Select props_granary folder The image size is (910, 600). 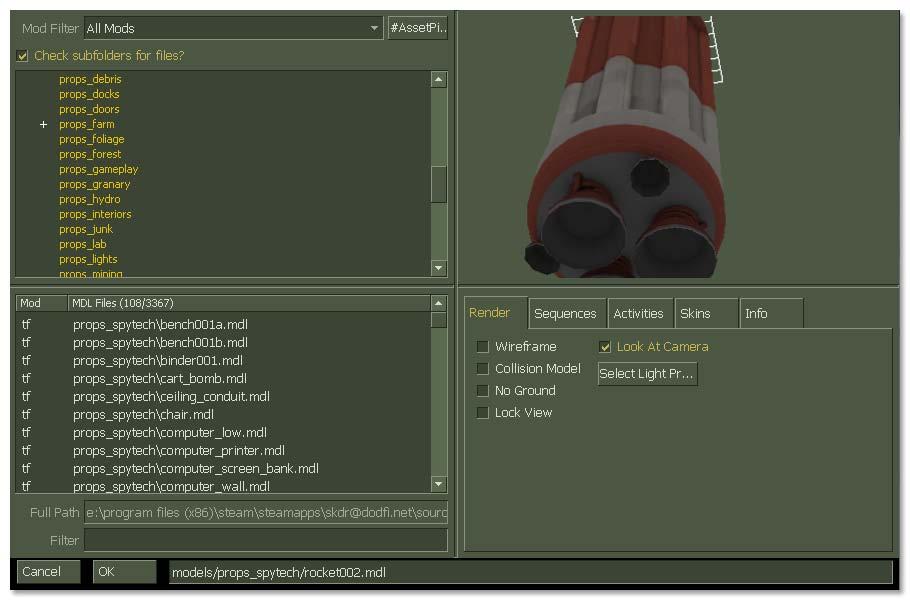tap(95, 185)
